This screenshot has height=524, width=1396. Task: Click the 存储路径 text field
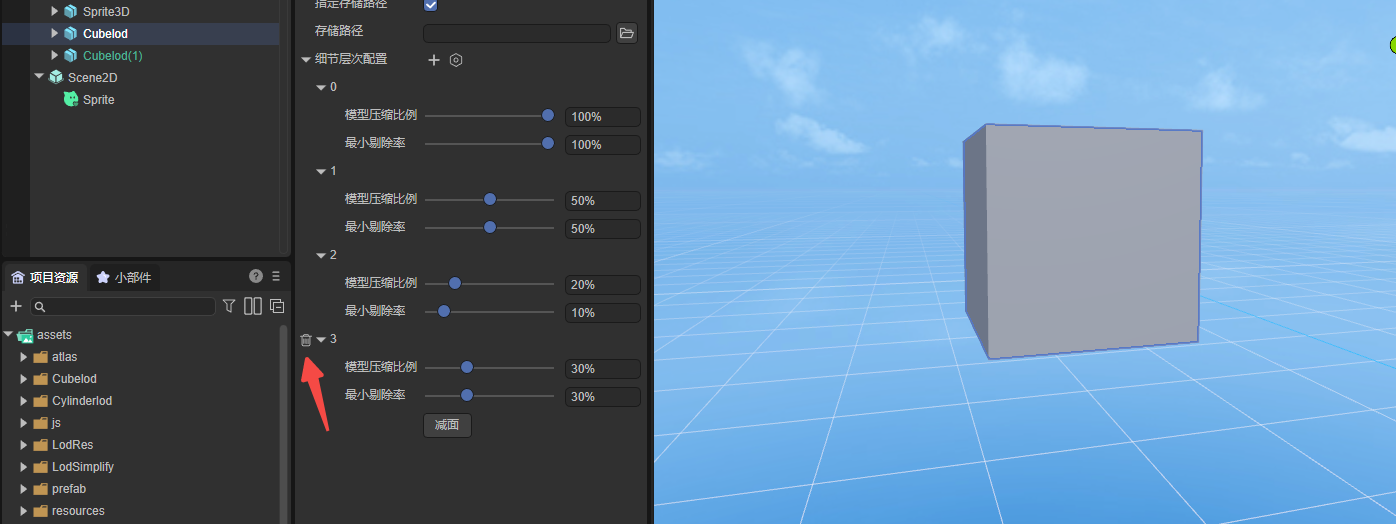516,33
